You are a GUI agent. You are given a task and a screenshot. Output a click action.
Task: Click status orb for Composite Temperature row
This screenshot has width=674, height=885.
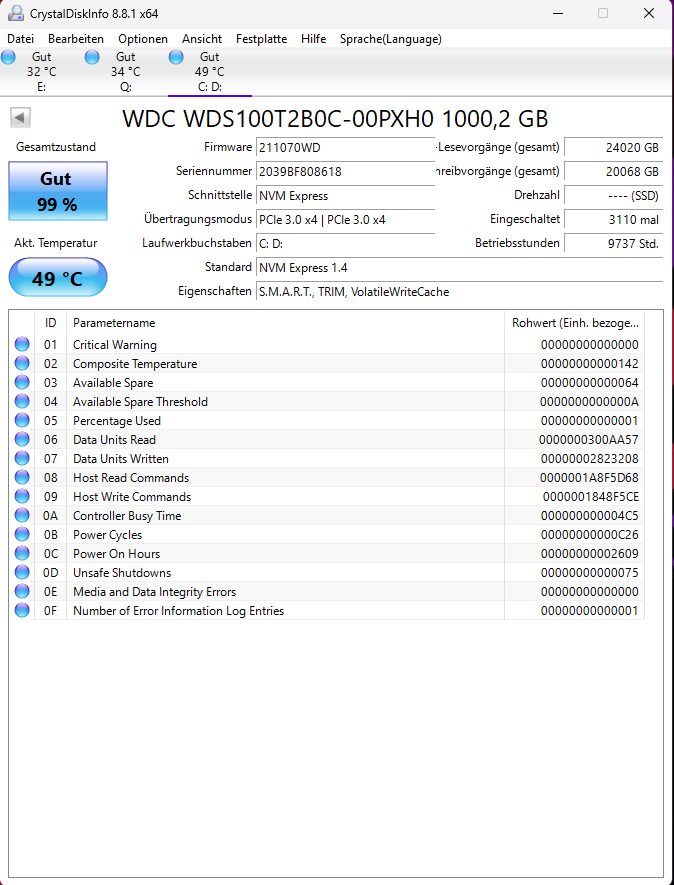(x=22, y=363)
